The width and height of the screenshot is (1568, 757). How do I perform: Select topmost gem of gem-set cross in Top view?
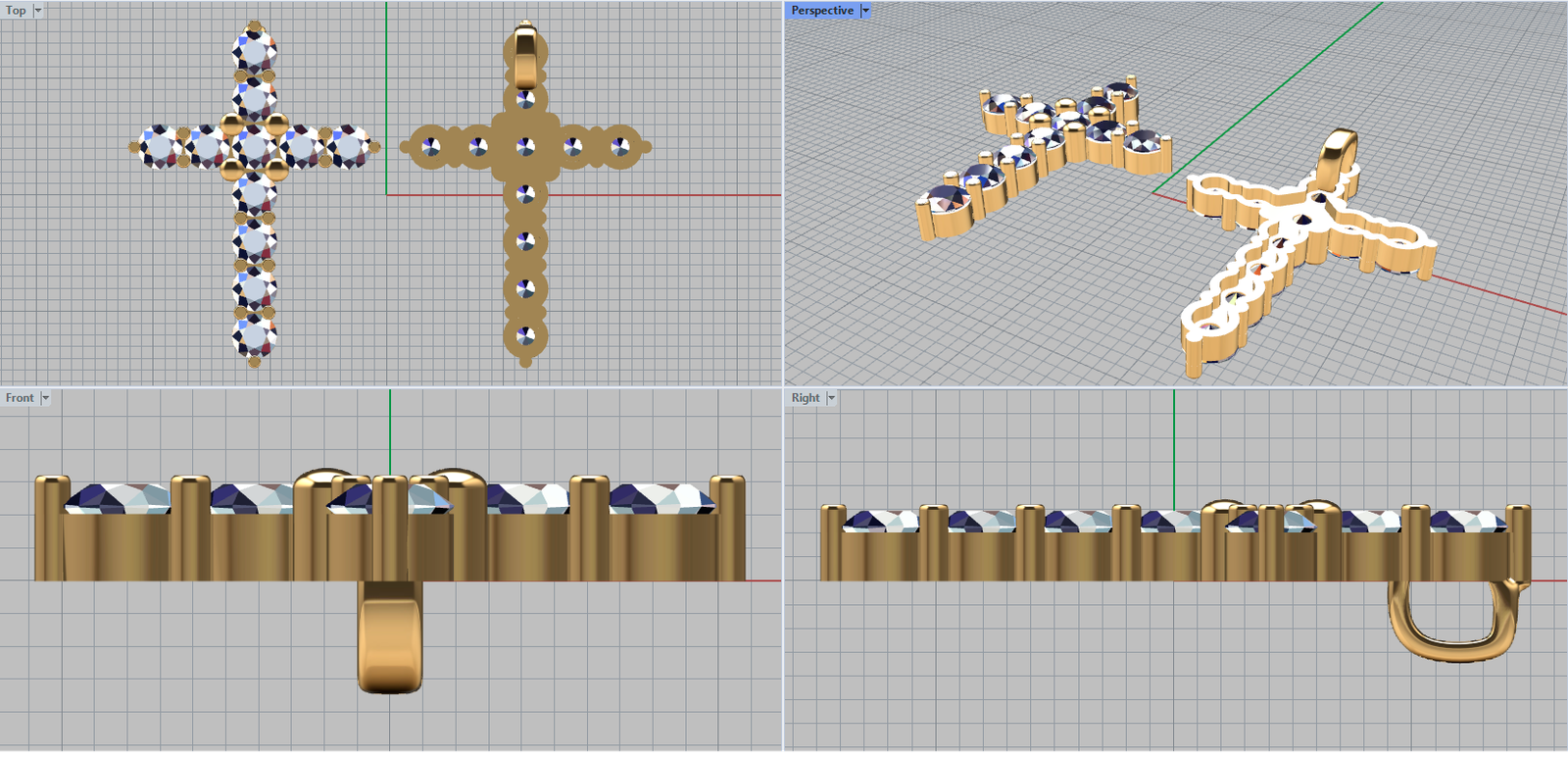click(254, 52)
